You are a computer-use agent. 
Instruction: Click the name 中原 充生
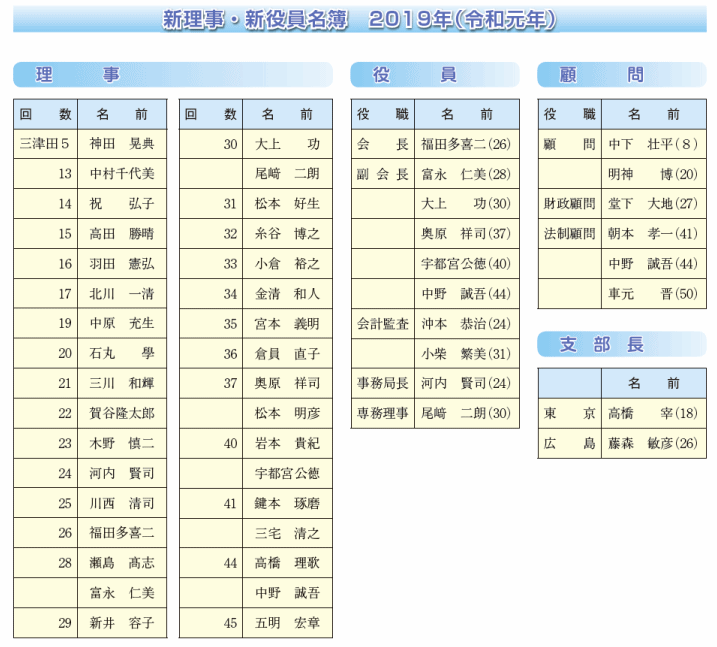pyautogui.click(x=122, y=324)
